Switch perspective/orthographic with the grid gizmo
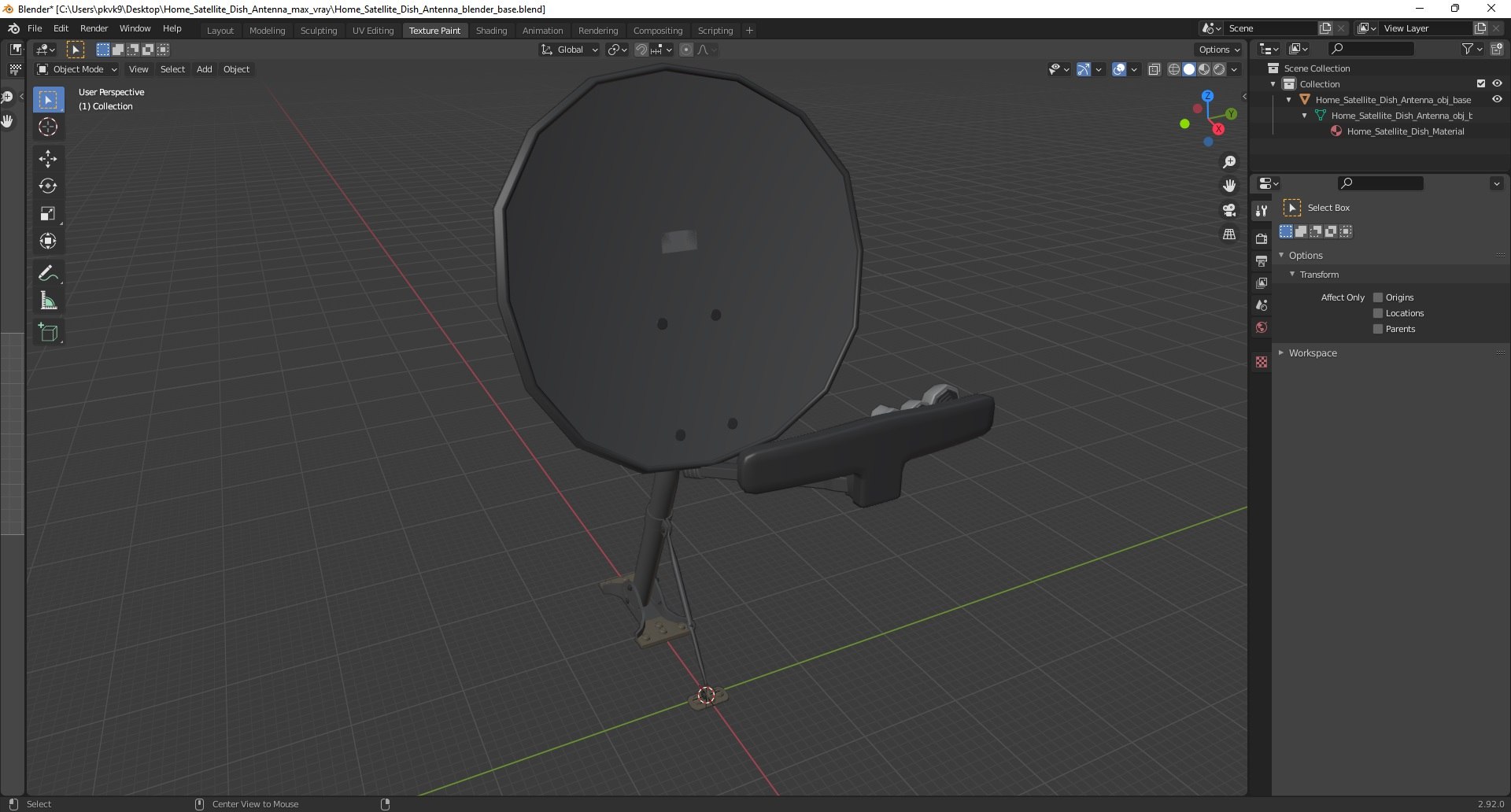This screenshot has height=812, width=1511. (1229, 234)
